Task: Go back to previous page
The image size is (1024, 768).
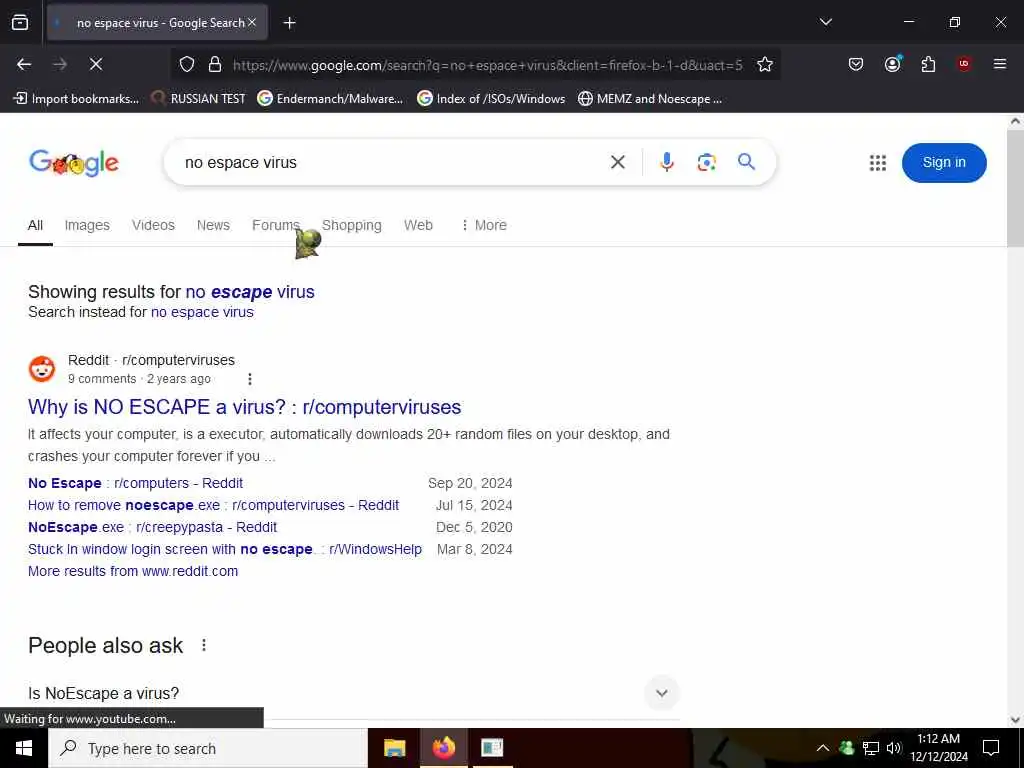Action: (24, 64)
